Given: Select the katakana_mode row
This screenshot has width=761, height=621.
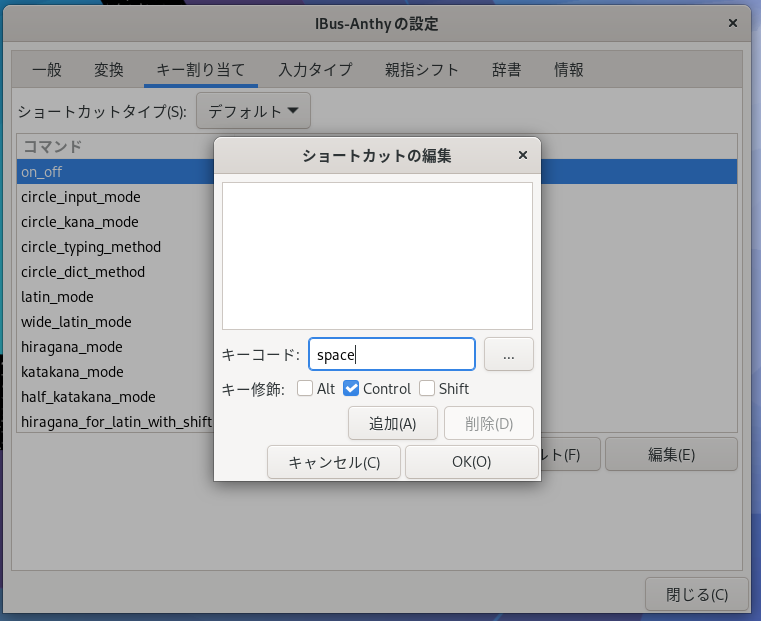Looking at the screenshot, I should click(116, 372).
